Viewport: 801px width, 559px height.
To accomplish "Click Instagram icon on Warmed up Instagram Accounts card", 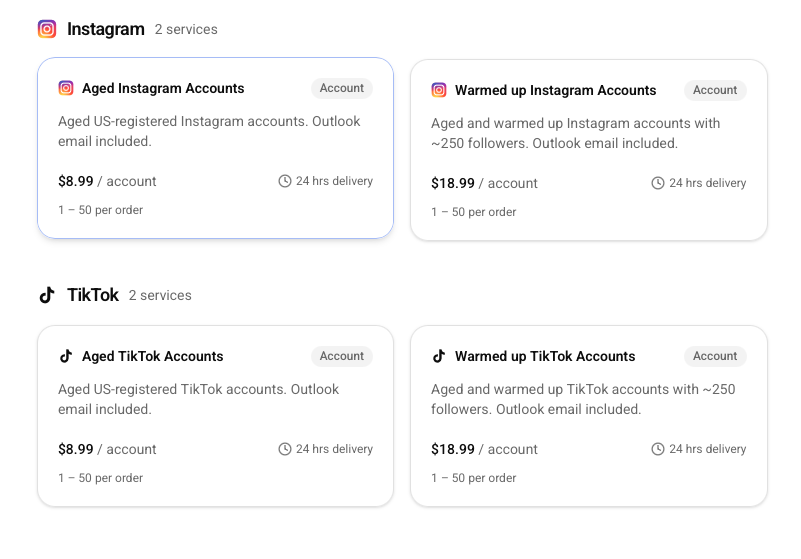I will click(439, 90).
